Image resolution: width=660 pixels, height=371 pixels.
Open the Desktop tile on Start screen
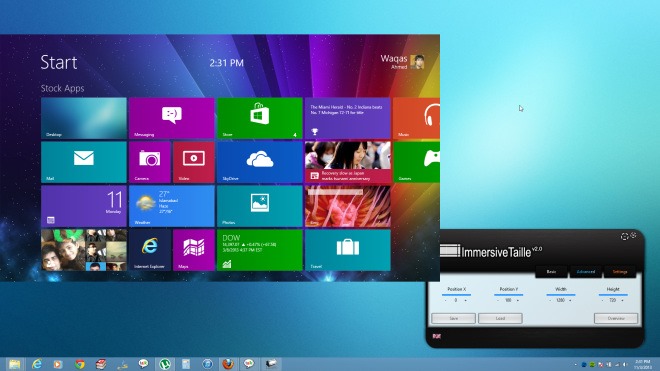[x=84, y=118]
